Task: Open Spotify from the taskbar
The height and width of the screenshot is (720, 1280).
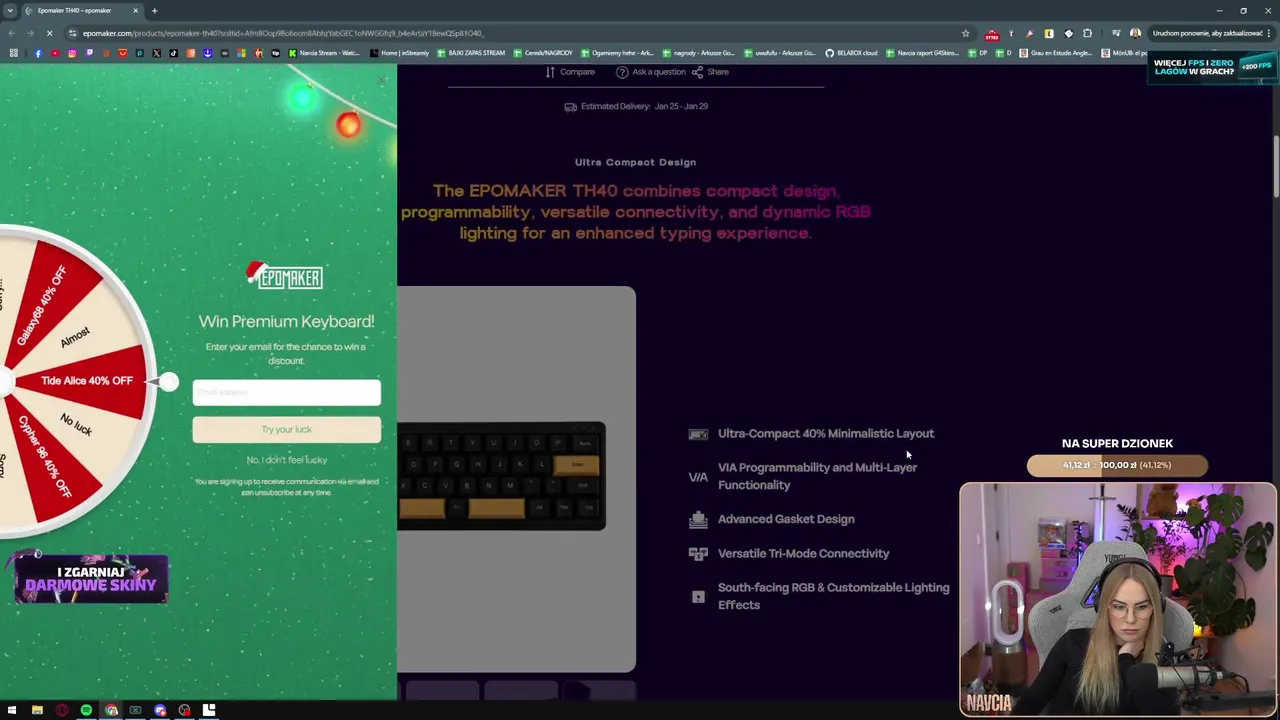Action: coord(86,711)
